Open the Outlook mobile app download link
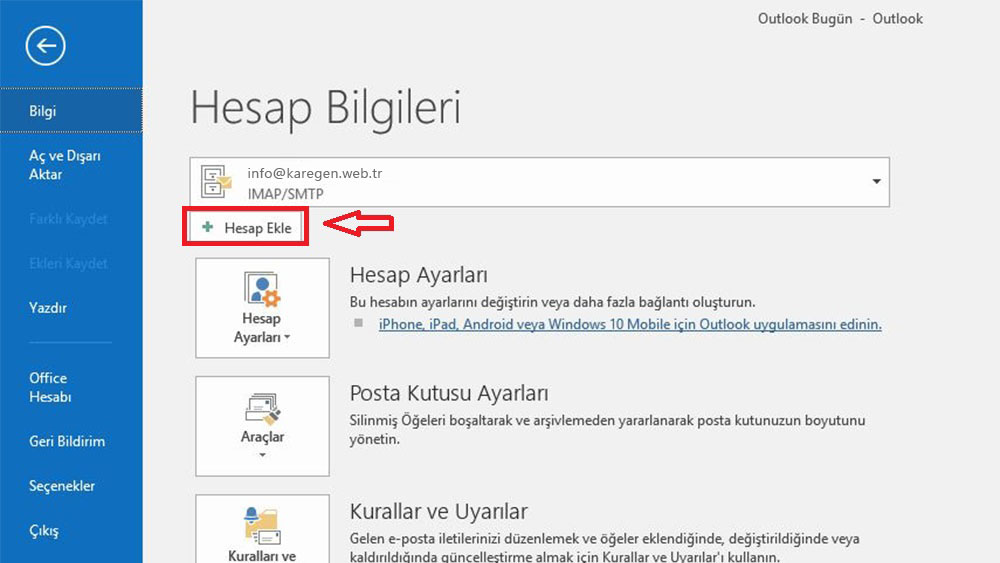This screenshot has width=1000, height=563. (x=630, y=324)
